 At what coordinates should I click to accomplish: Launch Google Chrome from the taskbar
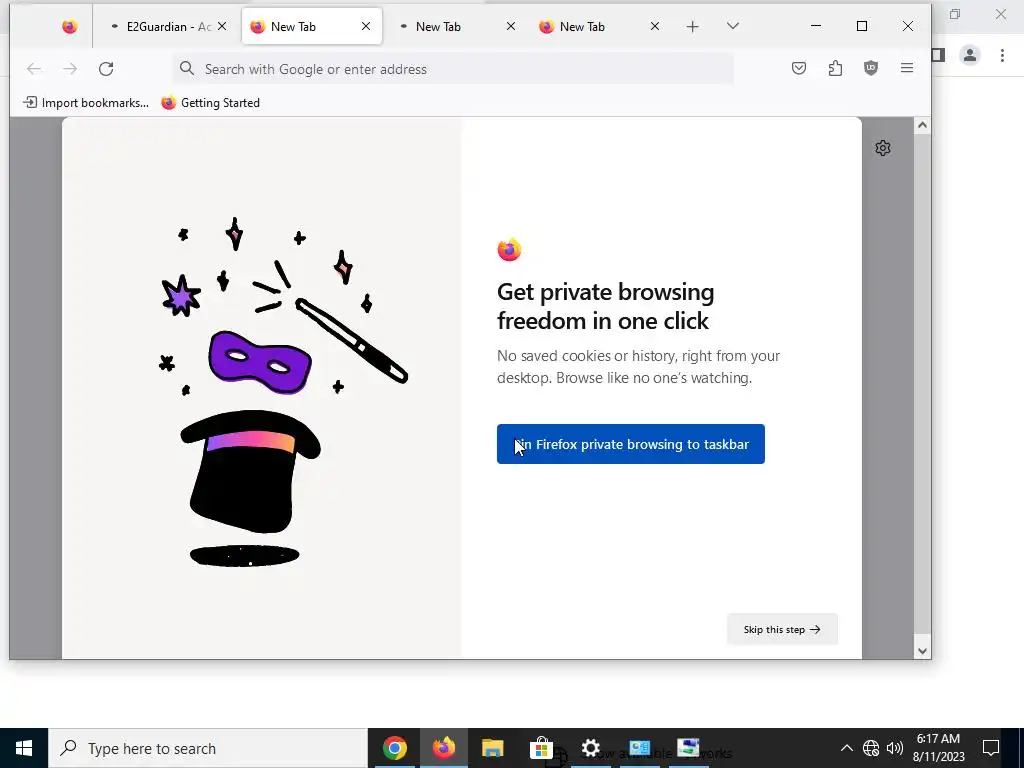click(394, 748)
